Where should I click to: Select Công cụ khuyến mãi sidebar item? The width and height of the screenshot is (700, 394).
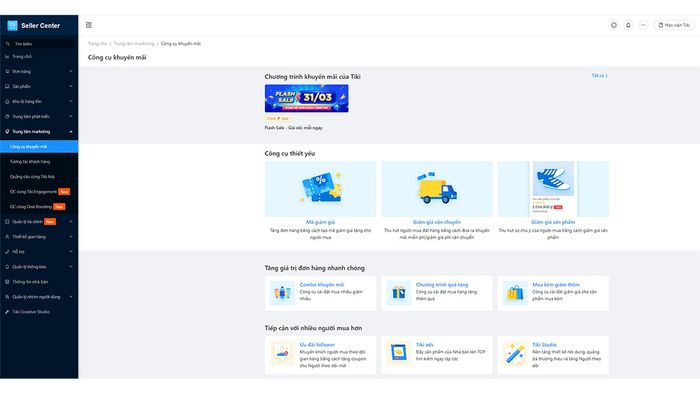[x=39, y=146]
